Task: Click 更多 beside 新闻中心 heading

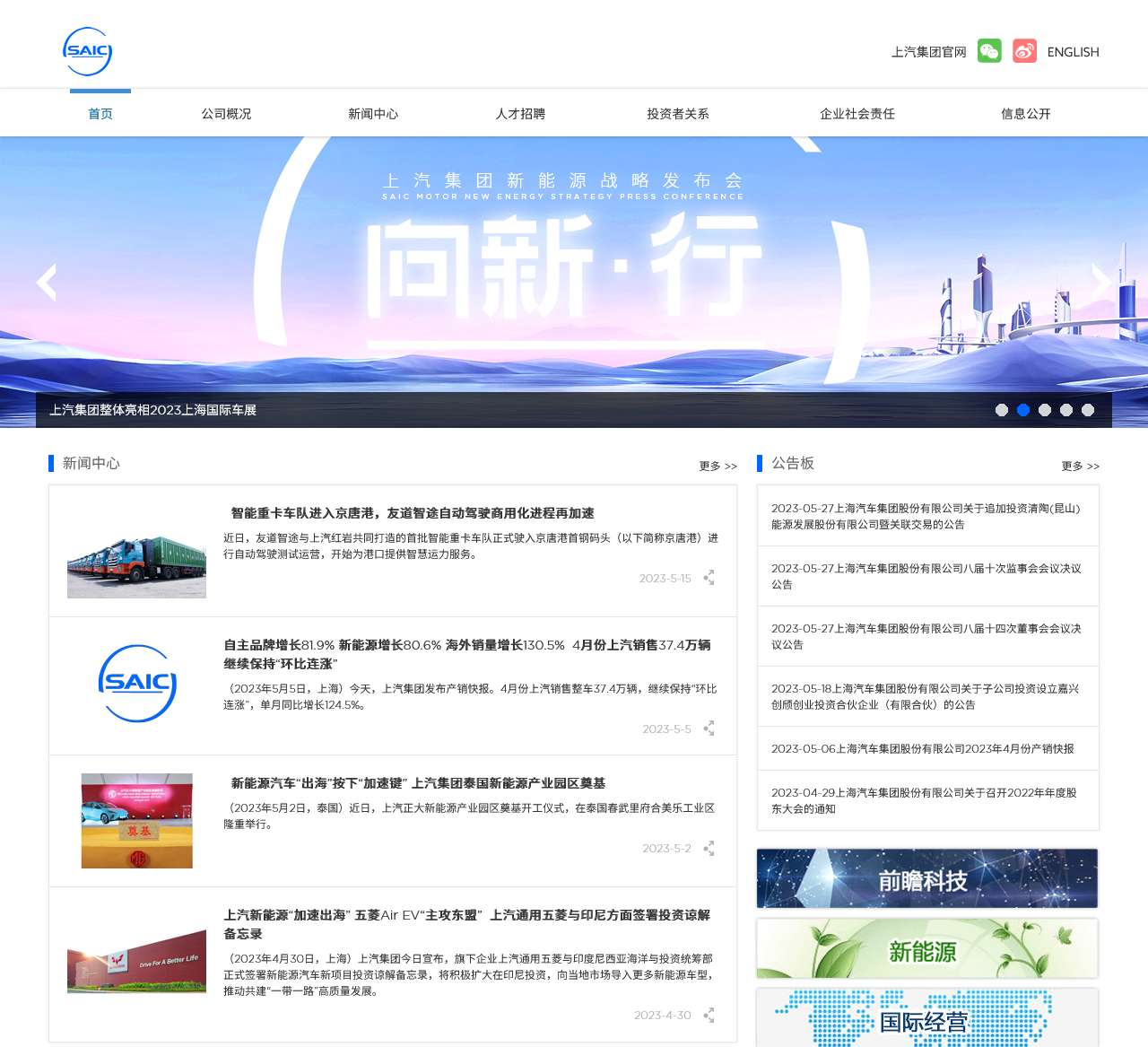Action: (717, 467)
